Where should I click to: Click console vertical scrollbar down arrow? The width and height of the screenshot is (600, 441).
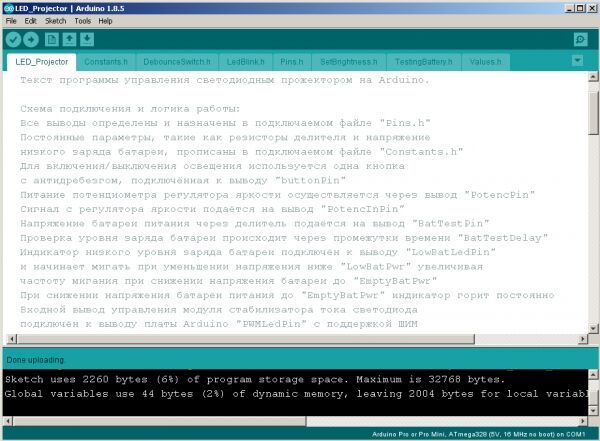[593, 411]
